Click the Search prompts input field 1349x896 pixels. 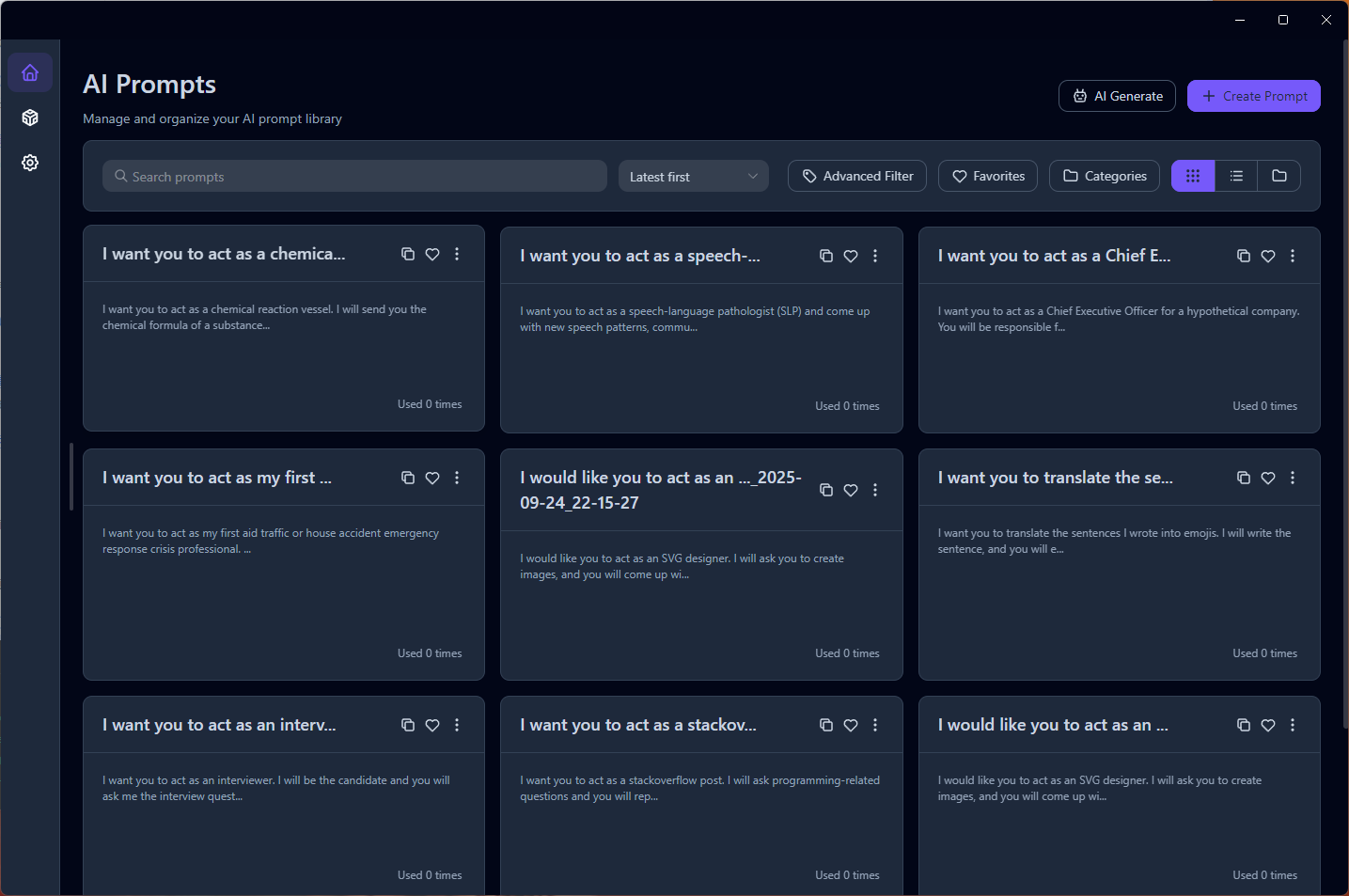[354, 176]
